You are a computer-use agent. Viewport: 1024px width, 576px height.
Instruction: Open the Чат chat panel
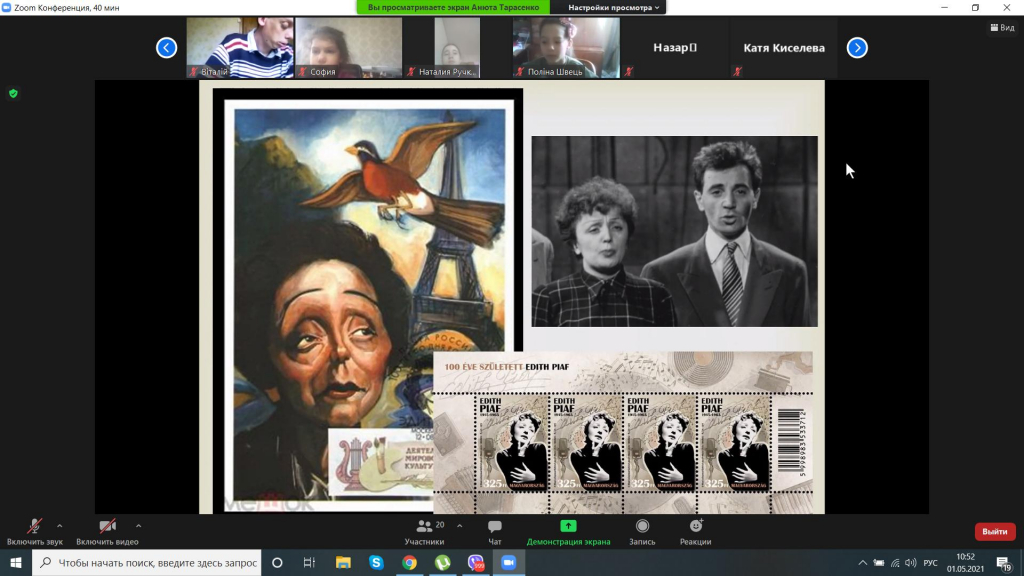(495, 532)
